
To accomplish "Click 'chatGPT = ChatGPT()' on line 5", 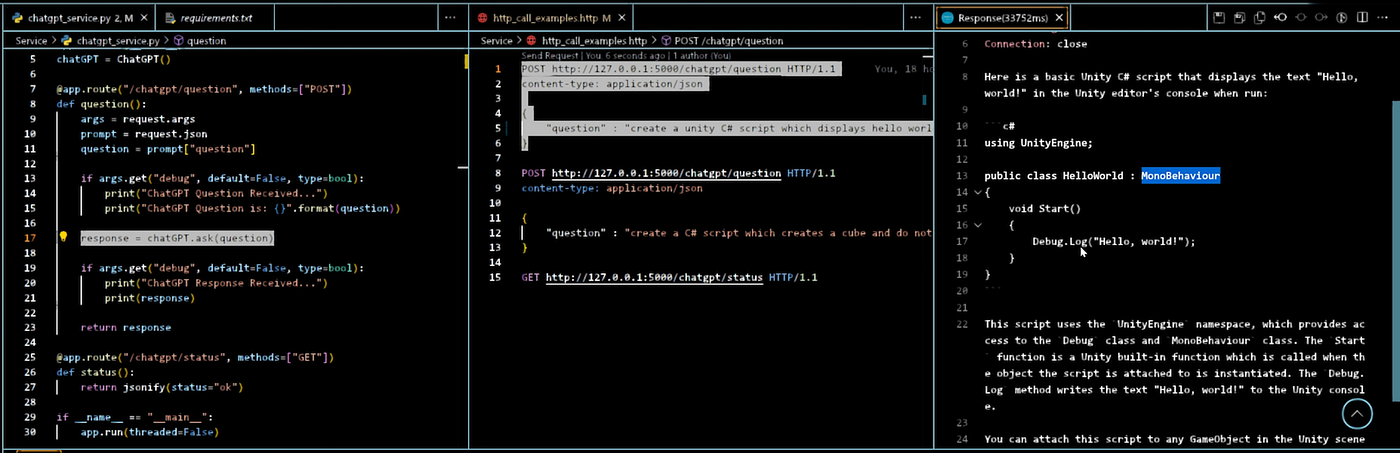I will [x=113, y=59].
